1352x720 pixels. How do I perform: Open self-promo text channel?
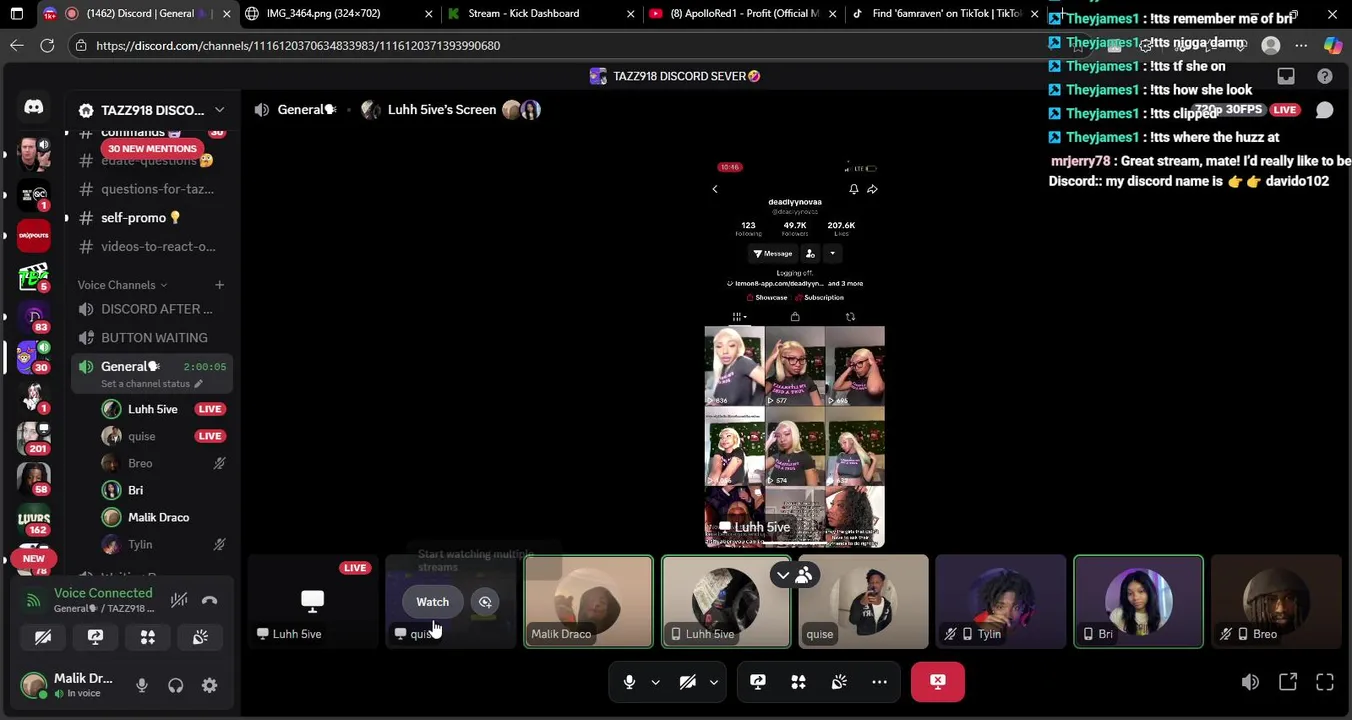(153, 217)
